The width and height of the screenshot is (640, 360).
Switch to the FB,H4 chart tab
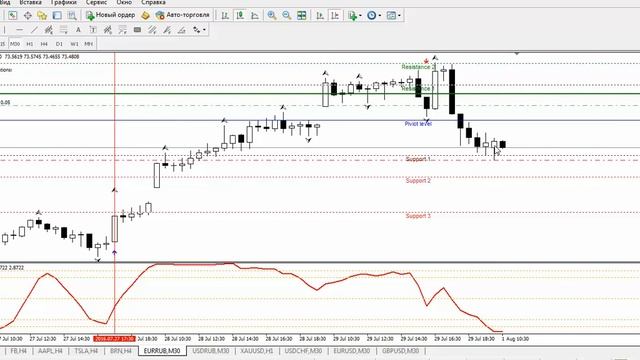pyautogui.click(x=18, y=351)
